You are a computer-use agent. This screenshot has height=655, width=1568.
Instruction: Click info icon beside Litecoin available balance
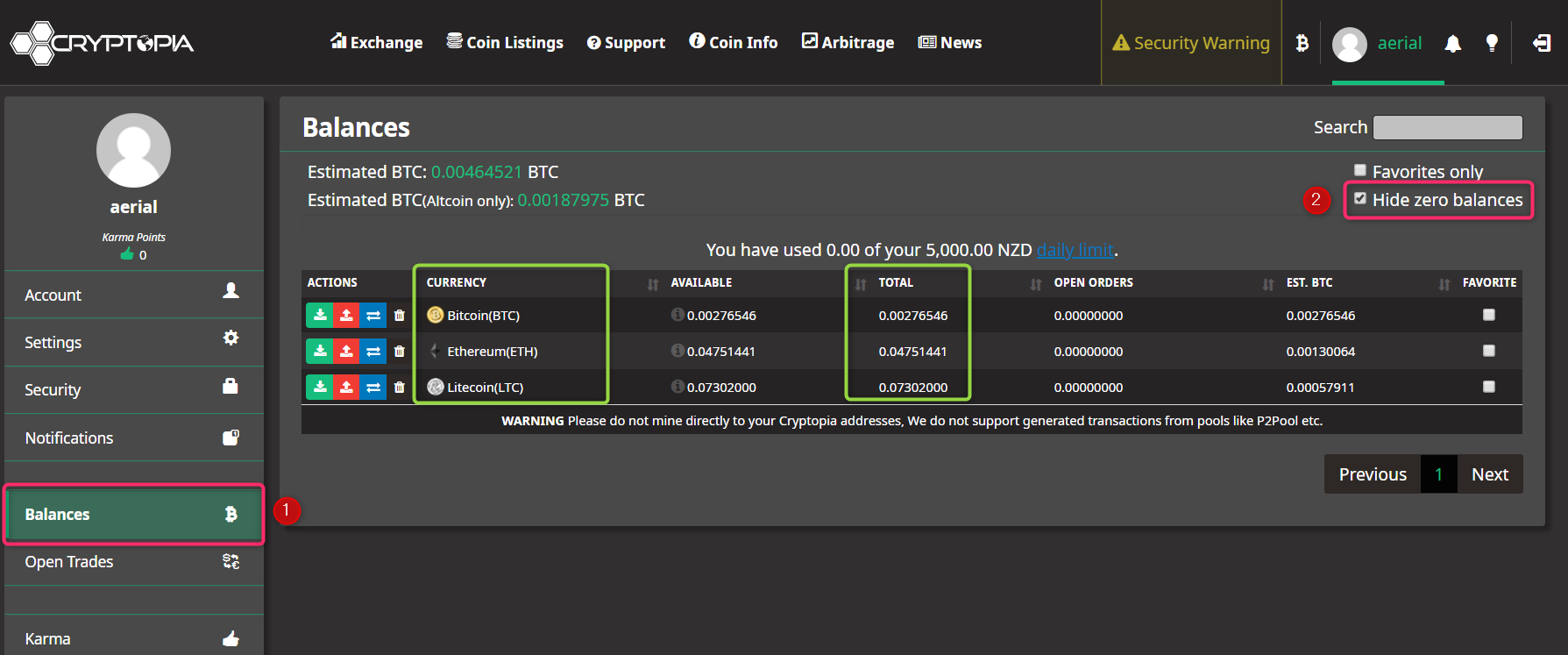tap(678, 386)
